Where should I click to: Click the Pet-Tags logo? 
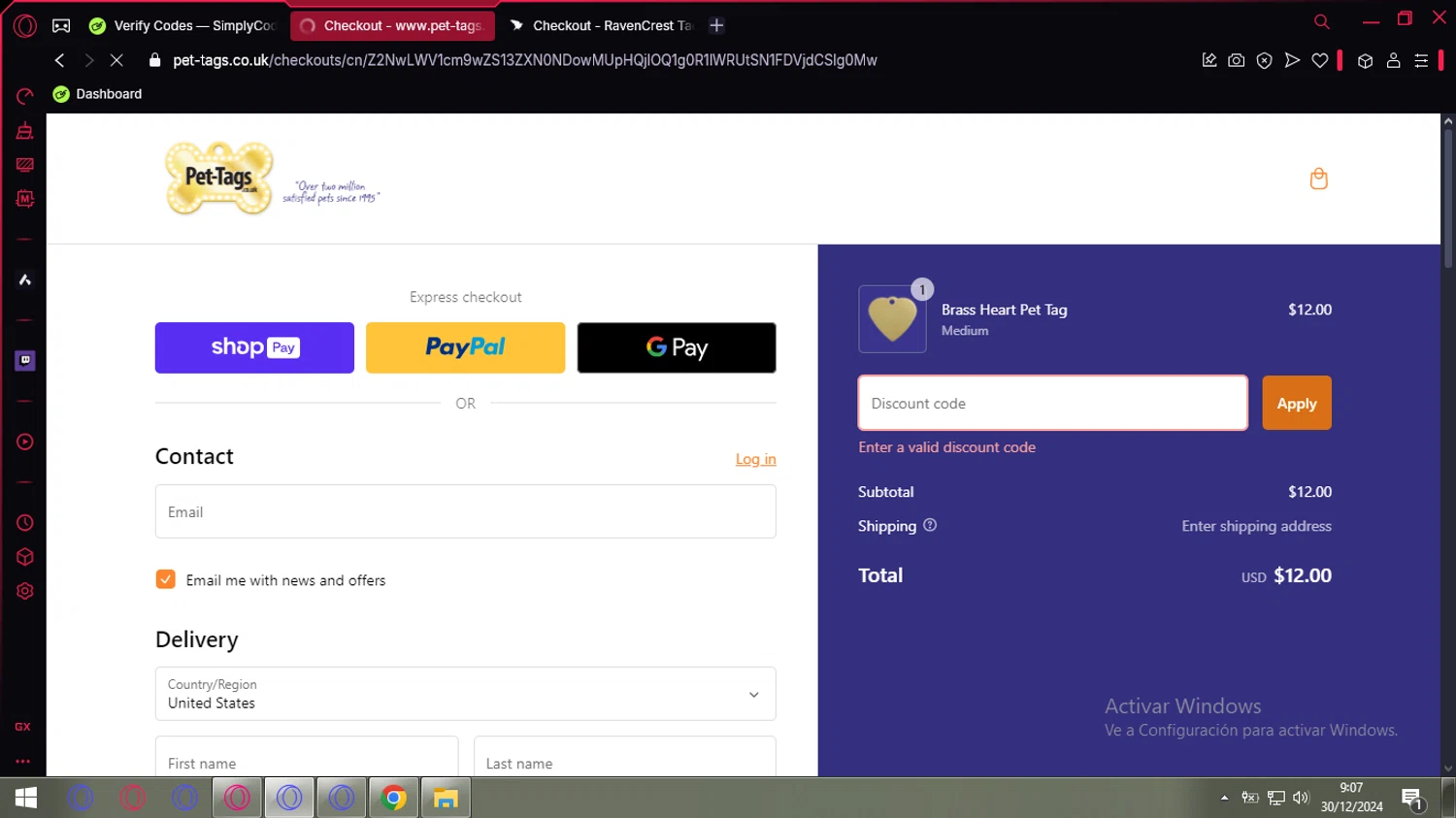coord(219,179)
